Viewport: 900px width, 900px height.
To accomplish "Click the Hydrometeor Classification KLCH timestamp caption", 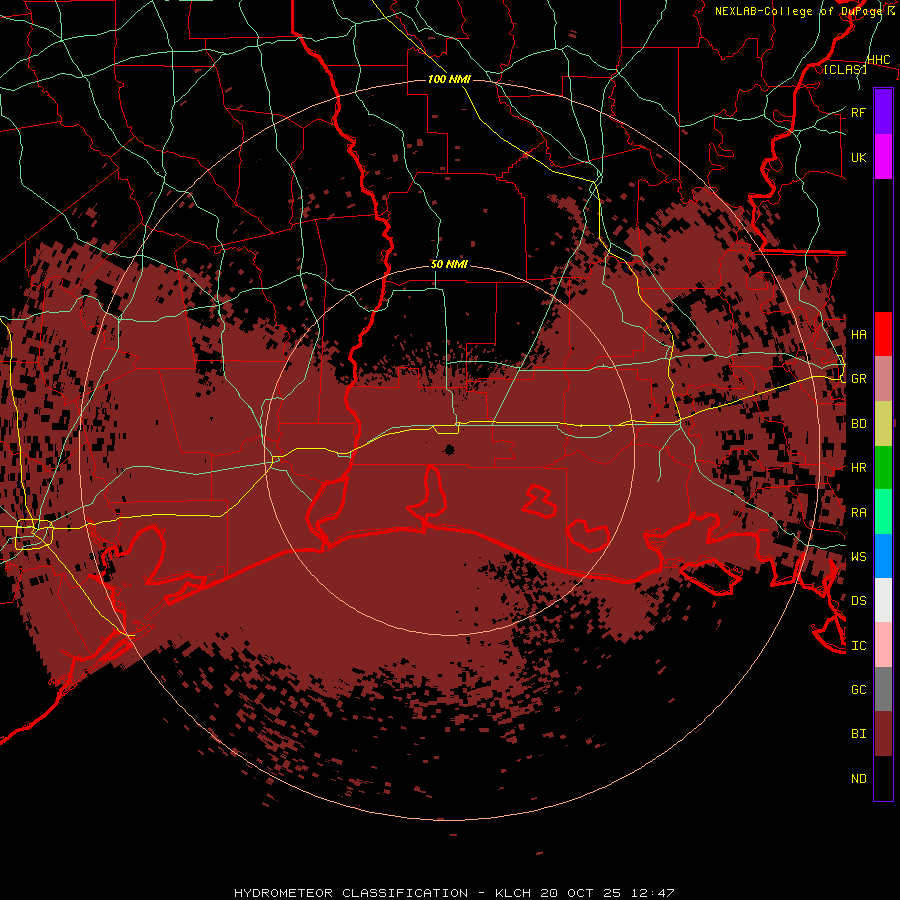I will tap(454, 893).
